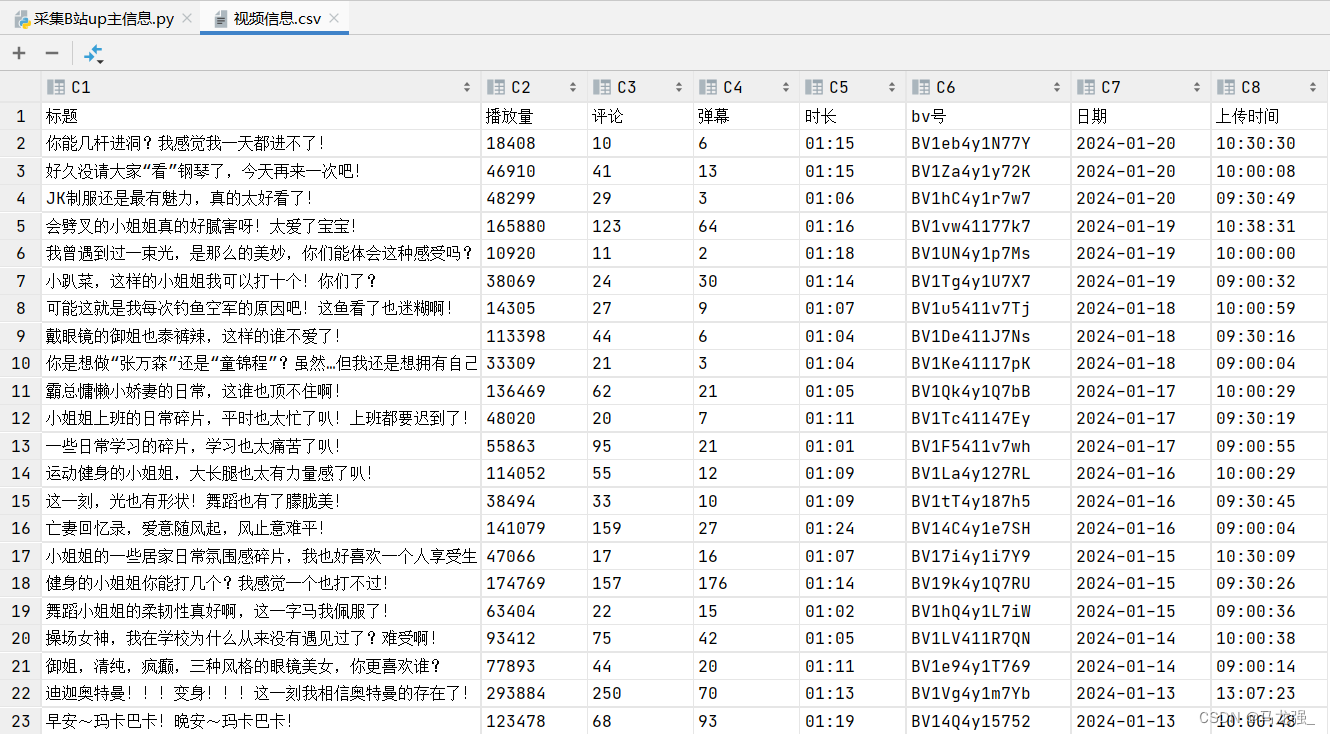1330x734 pixels.
Task: Select the upload time cell '09:30:45'
Action: (1270, 501)
